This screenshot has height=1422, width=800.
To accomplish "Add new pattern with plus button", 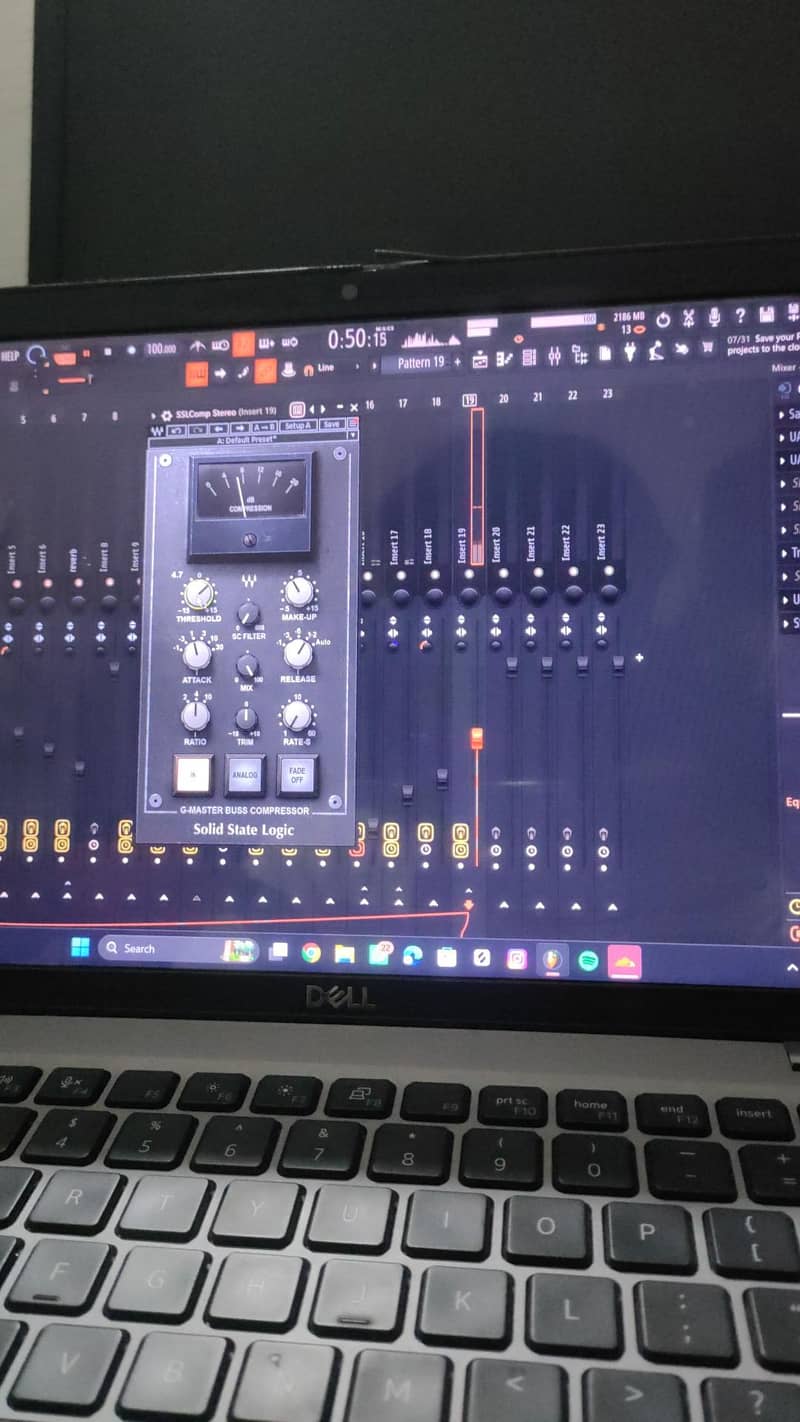I will click(x=458, y=362).
